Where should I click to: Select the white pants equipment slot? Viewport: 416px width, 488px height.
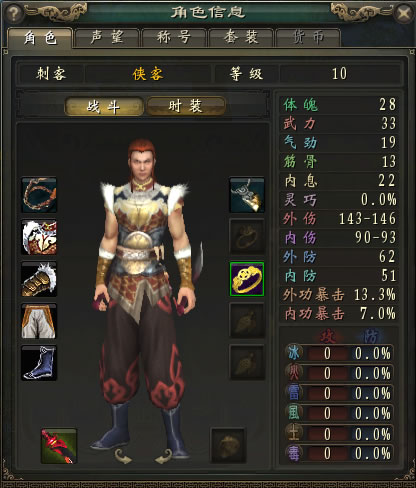click(x=39, y=321)
